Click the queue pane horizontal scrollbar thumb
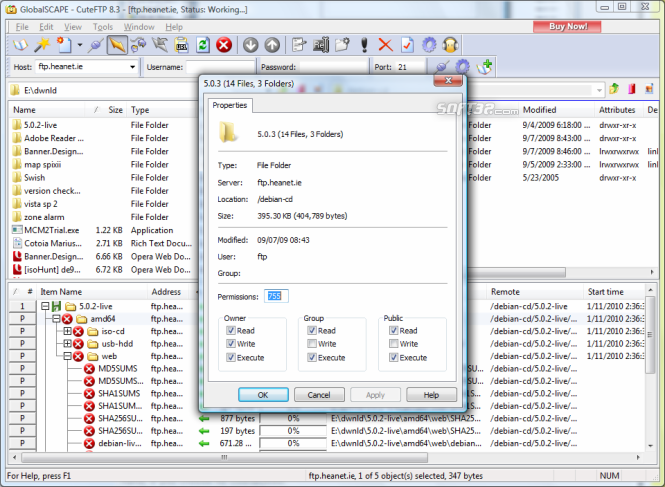Image resolution: width=665 pixels, height=487 pixels. 224,457
